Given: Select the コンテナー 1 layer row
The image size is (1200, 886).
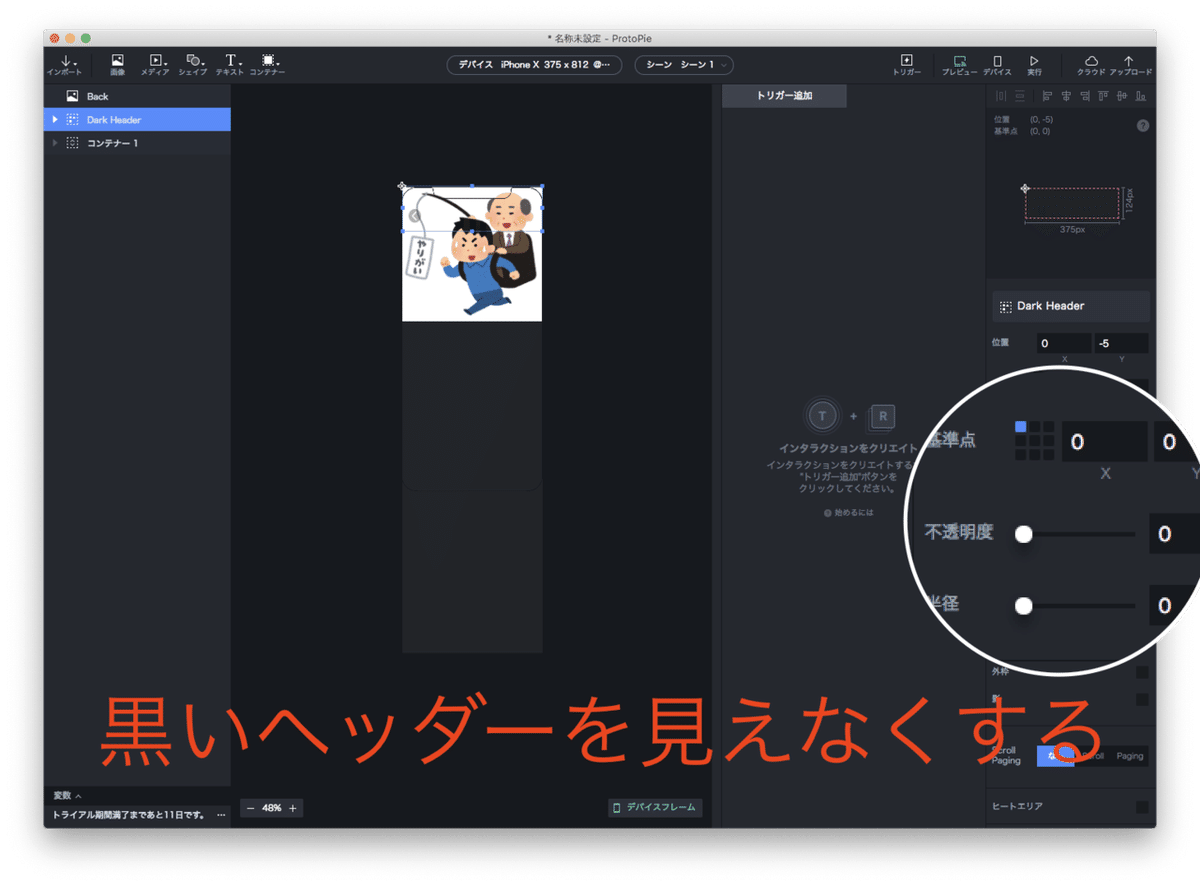Looking at the screenshot, I should 137,143.
